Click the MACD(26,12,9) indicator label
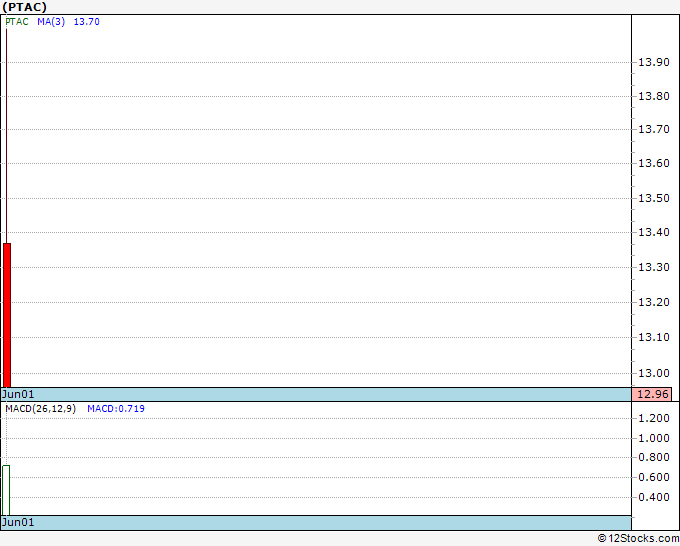 click(x=41, y=409)
